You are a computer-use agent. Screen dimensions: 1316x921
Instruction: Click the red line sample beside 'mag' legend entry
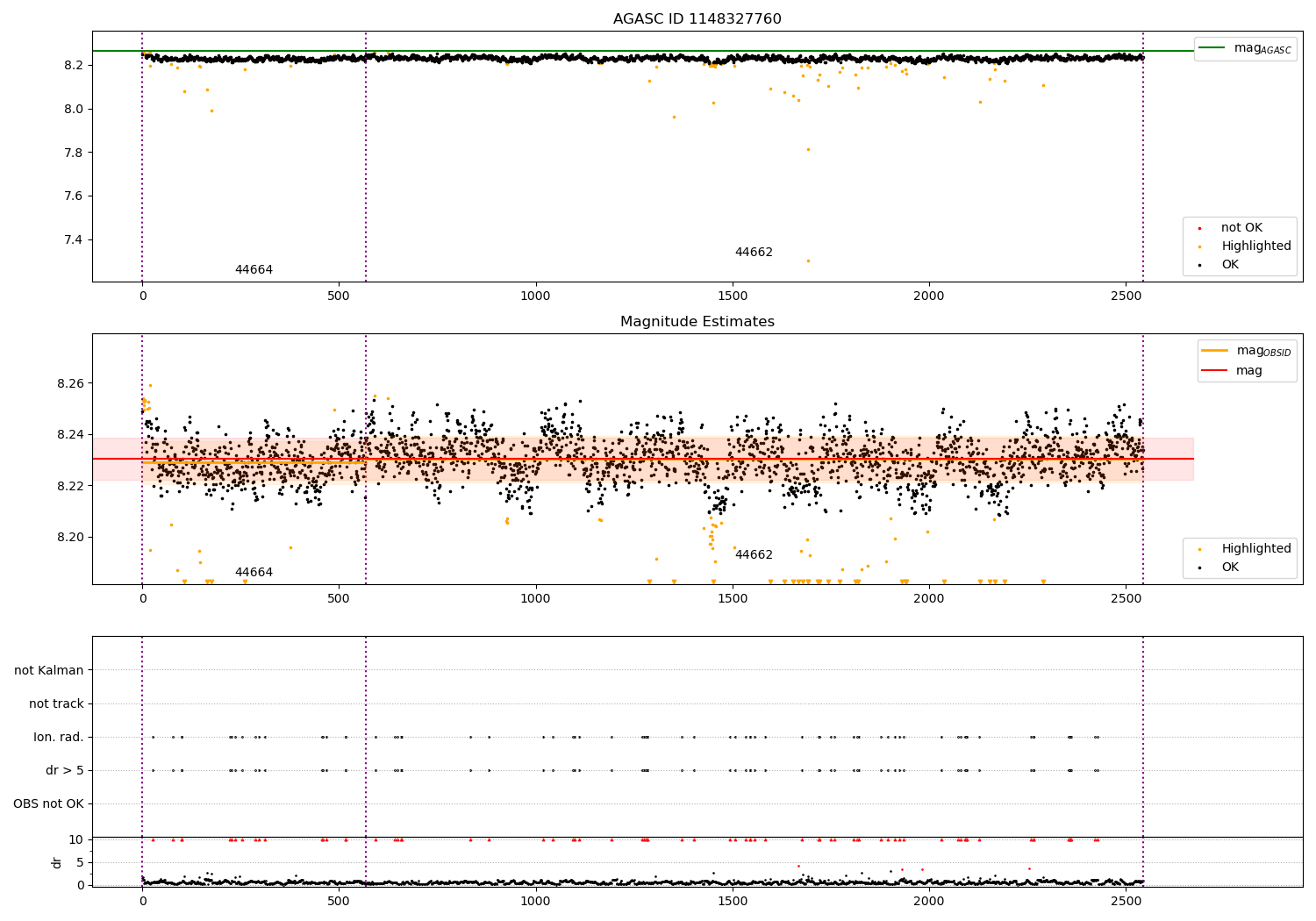(x=1215, y=371)
